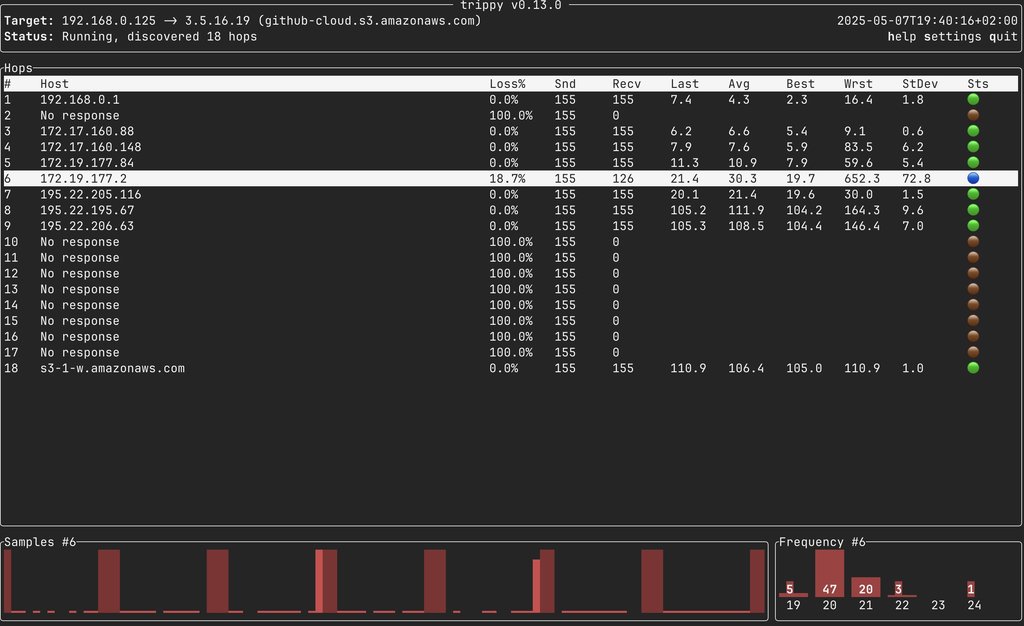Click the 18.7% loss value
The width and height of the screenshot is (1024, 626).
(x=507, y=178)
